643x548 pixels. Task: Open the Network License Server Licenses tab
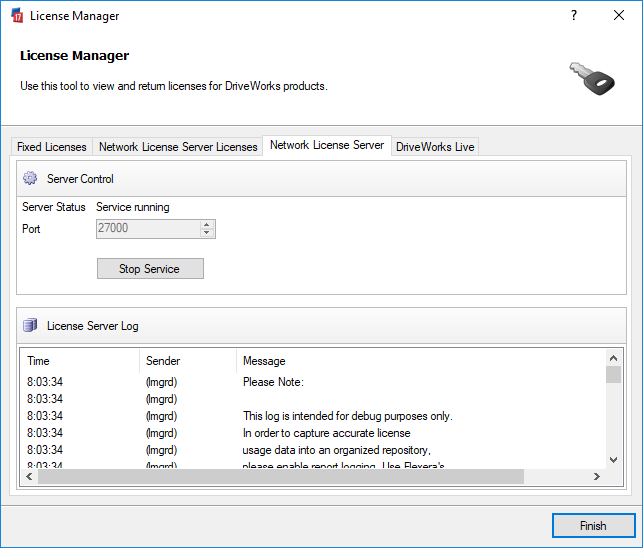click(178, 147)
